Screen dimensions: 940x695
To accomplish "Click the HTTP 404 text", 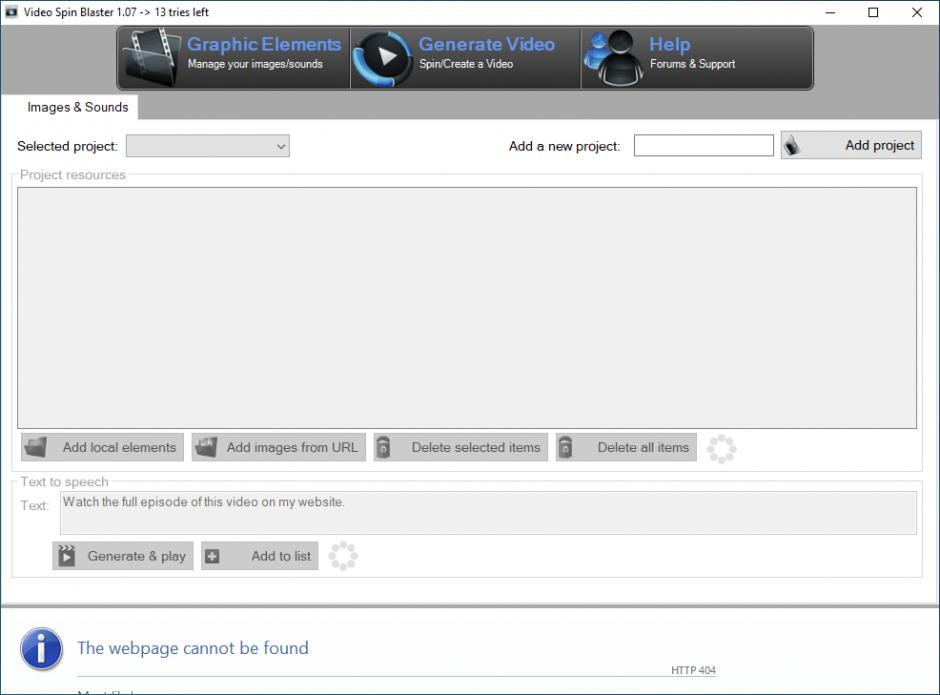I will point(693,670).
